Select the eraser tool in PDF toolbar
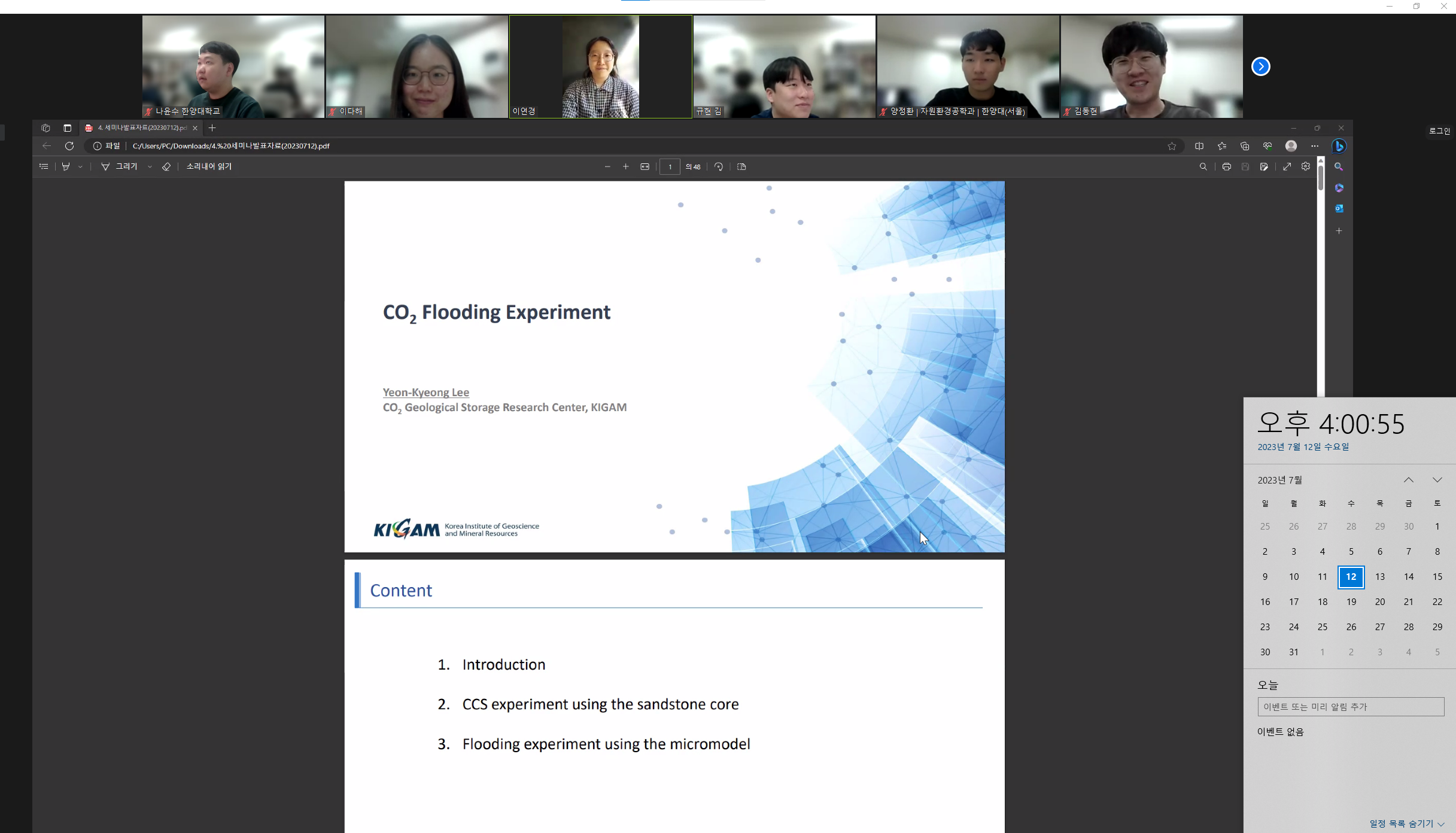The image size is (1456, 833). click(x=166, y=166)
